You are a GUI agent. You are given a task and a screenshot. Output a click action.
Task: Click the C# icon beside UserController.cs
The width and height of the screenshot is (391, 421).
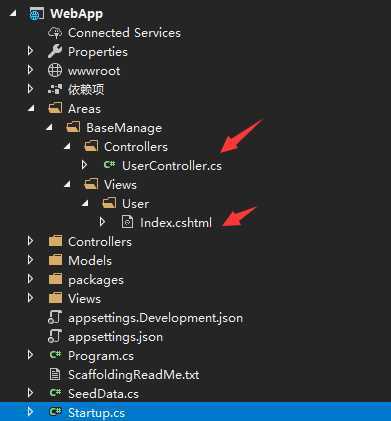[109, 165]
